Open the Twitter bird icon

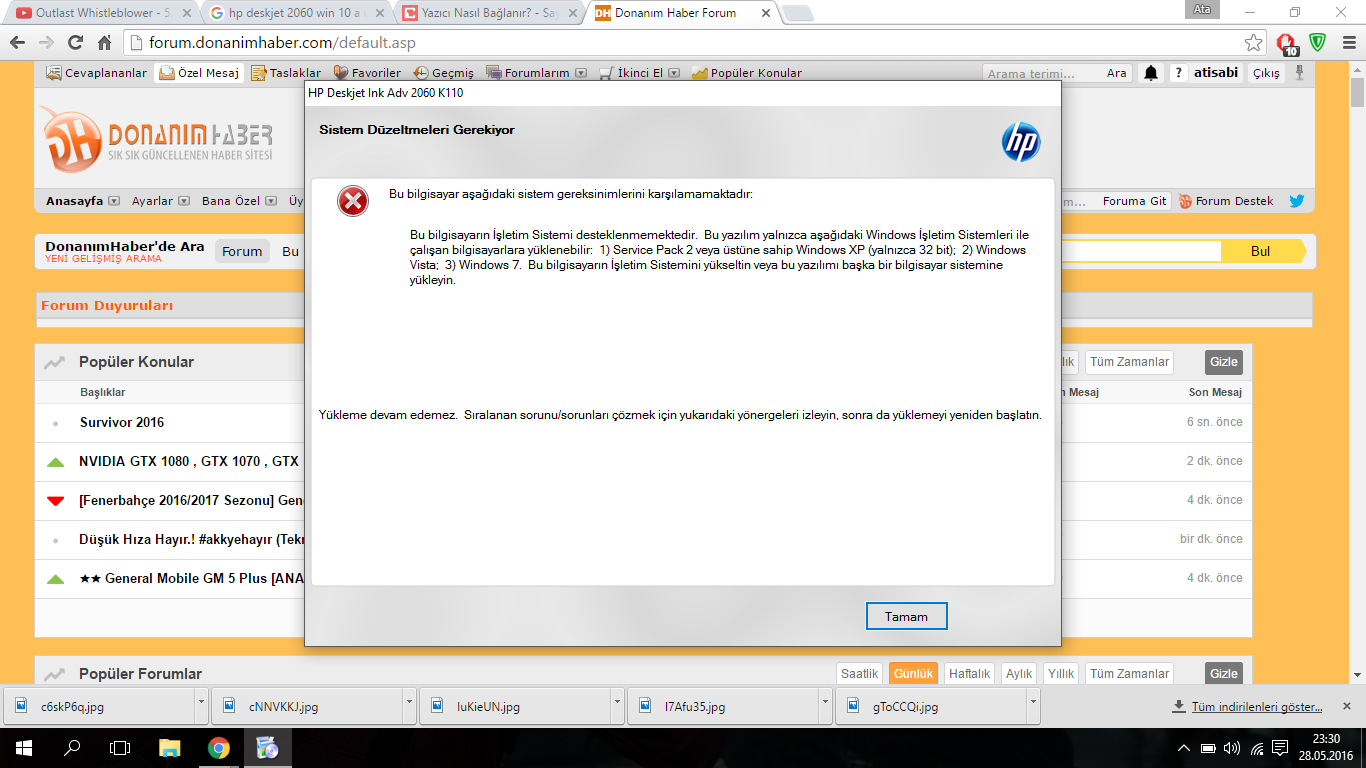click(1297, 201)
